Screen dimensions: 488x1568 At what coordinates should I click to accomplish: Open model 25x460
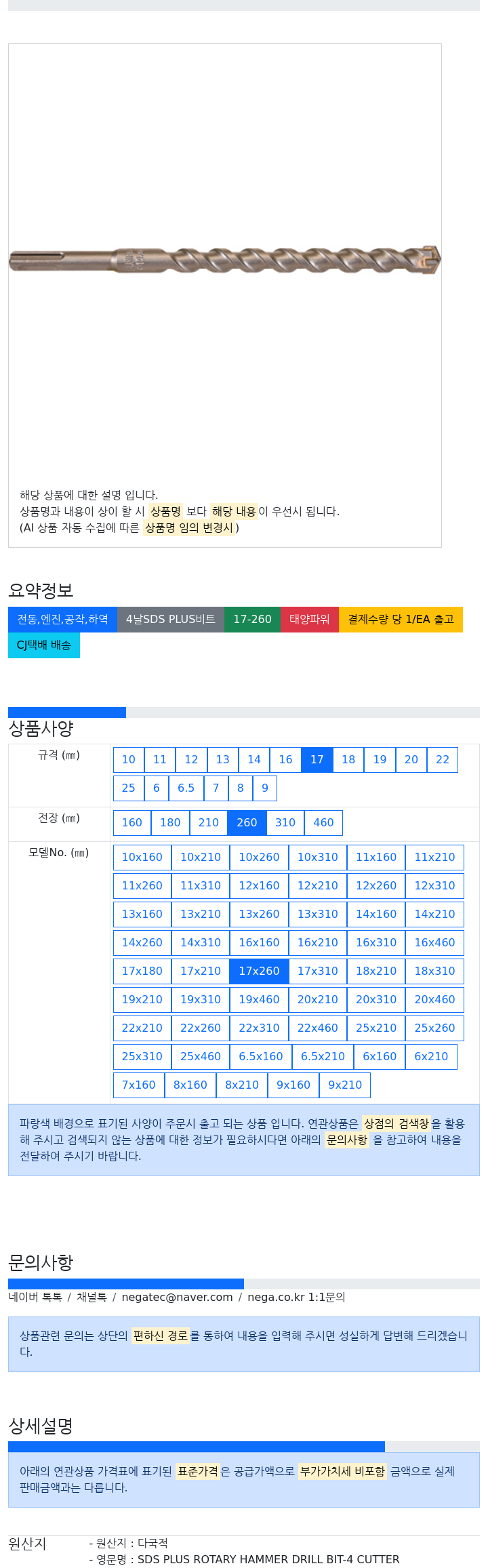click(201, 1057)
